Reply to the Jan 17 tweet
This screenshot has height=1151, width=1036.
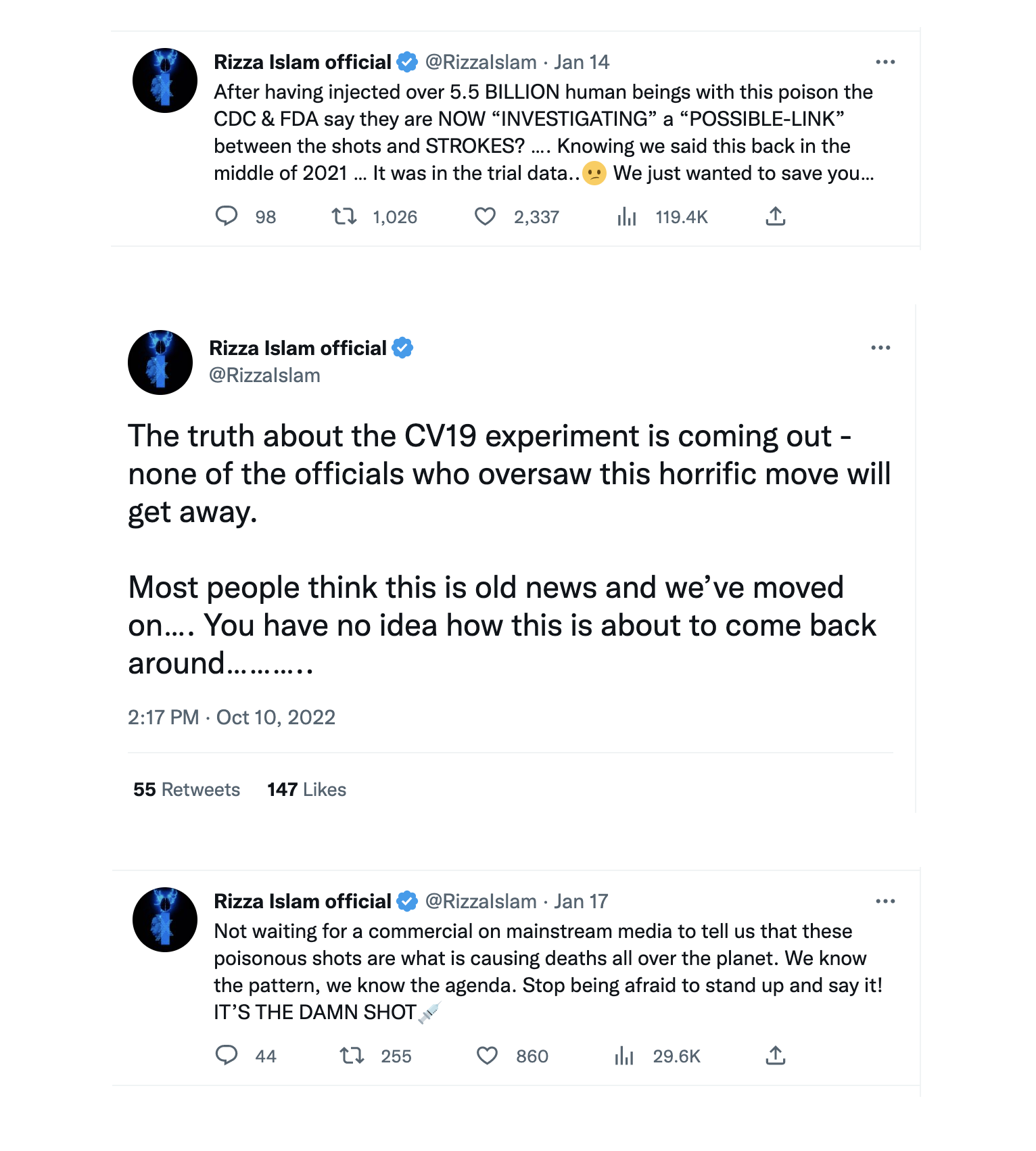(227, 1056)
